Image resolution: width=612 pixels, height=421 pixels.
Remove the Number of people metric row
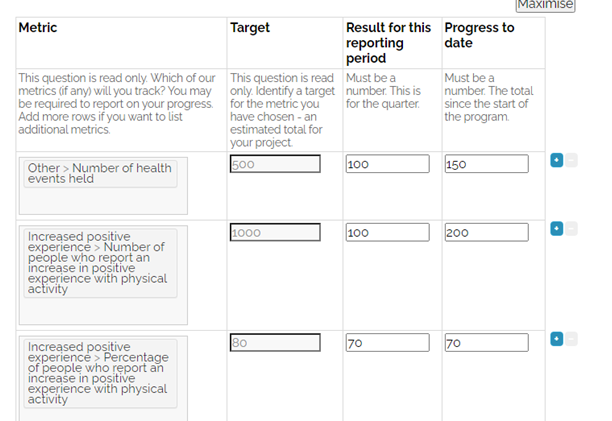point(572,229)
